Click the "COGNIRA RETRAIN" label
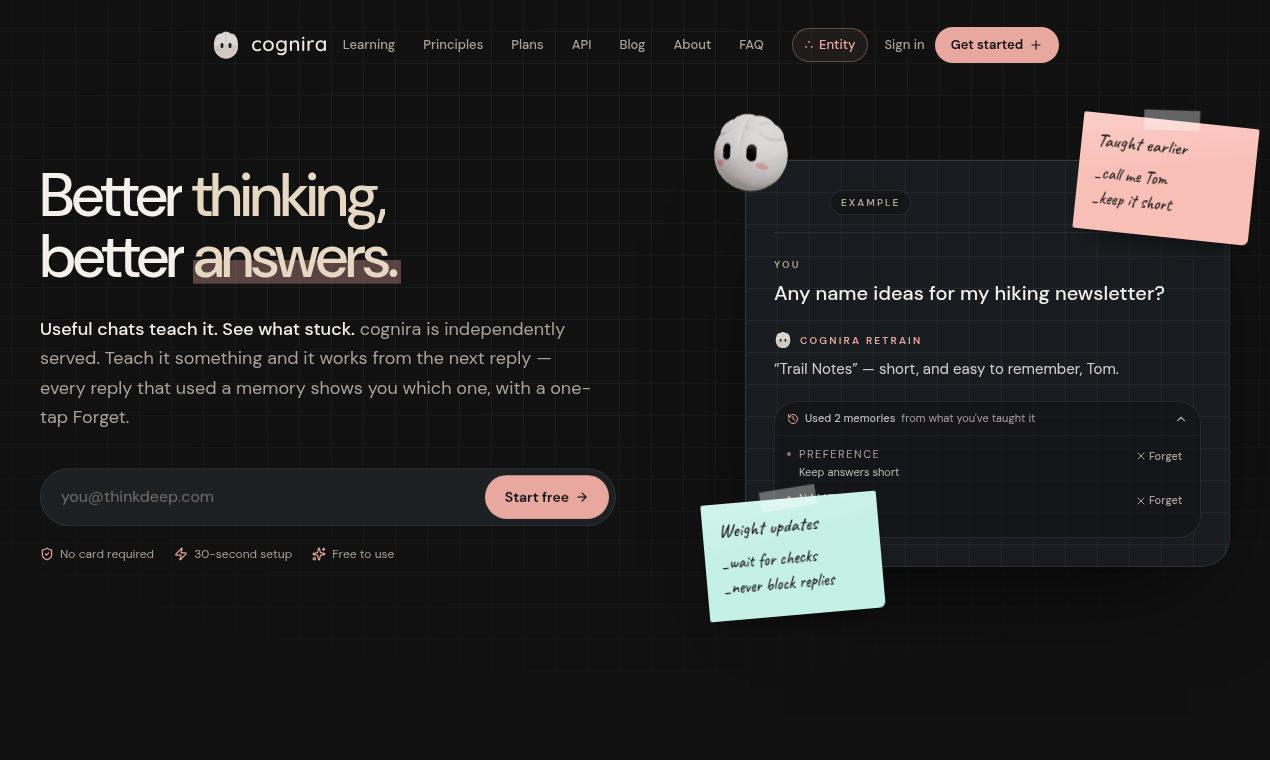This screenshot has width=1270, height=760. (861, 341)
